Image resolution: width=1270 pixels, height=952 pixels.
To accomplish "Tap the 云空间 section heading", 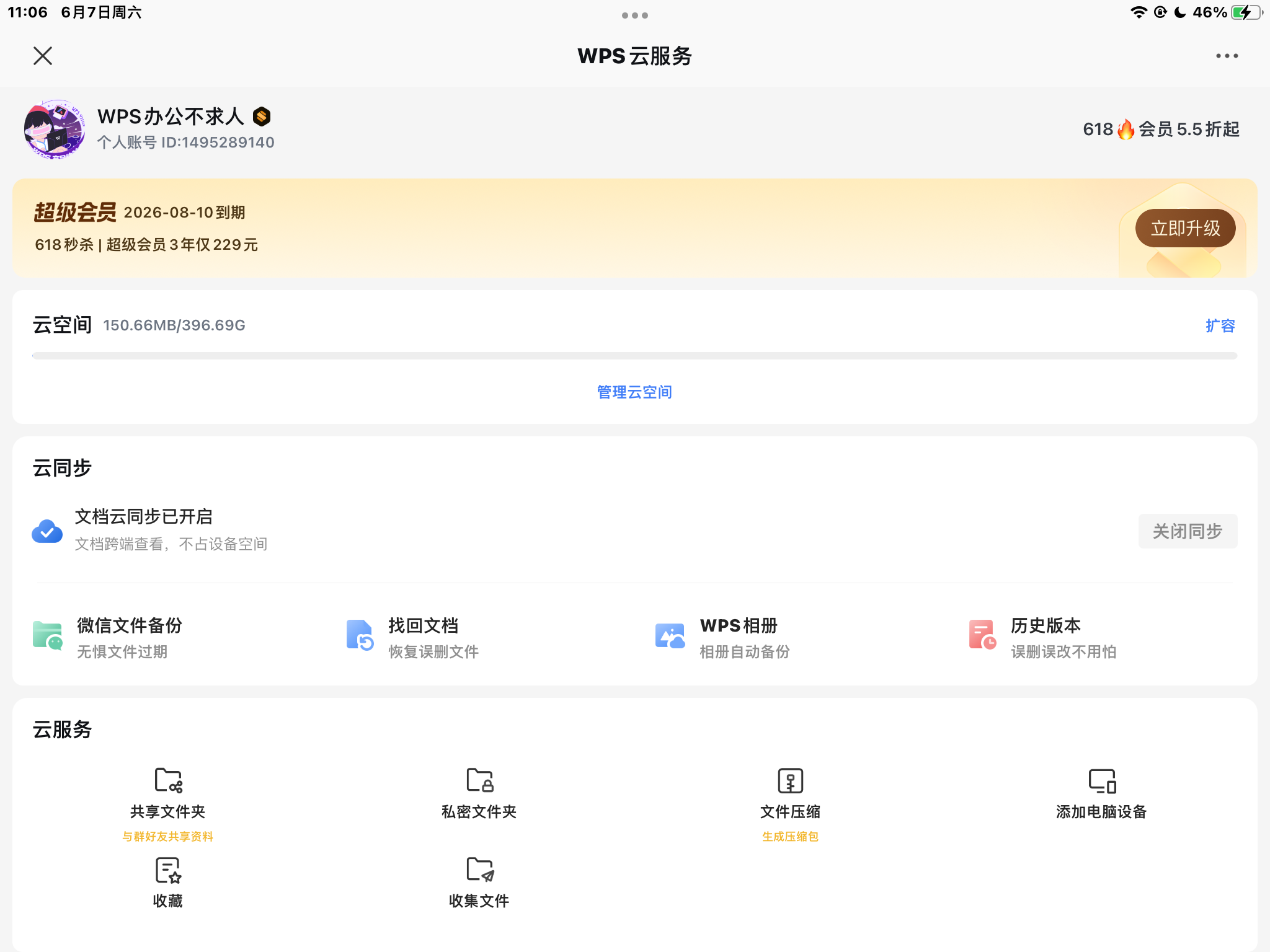I will pos(62,325).
